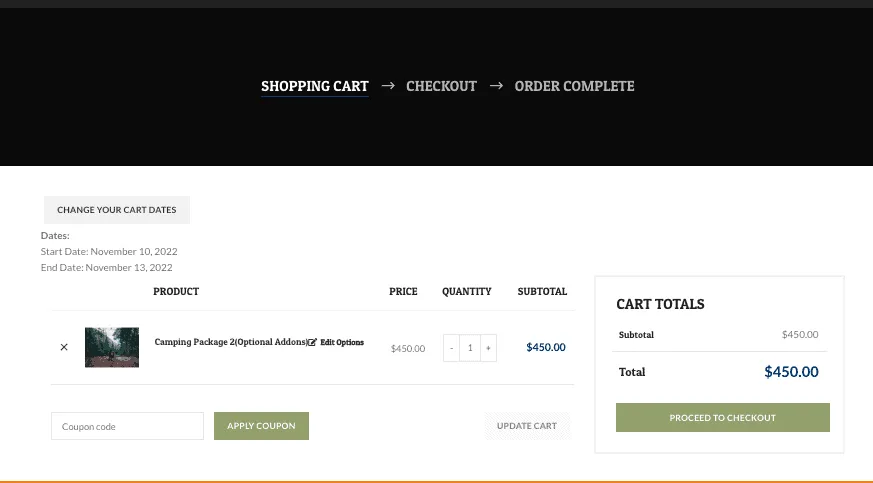
Task: Open the Camping Package 2 product thumbnail
Action: click(112, 347)
